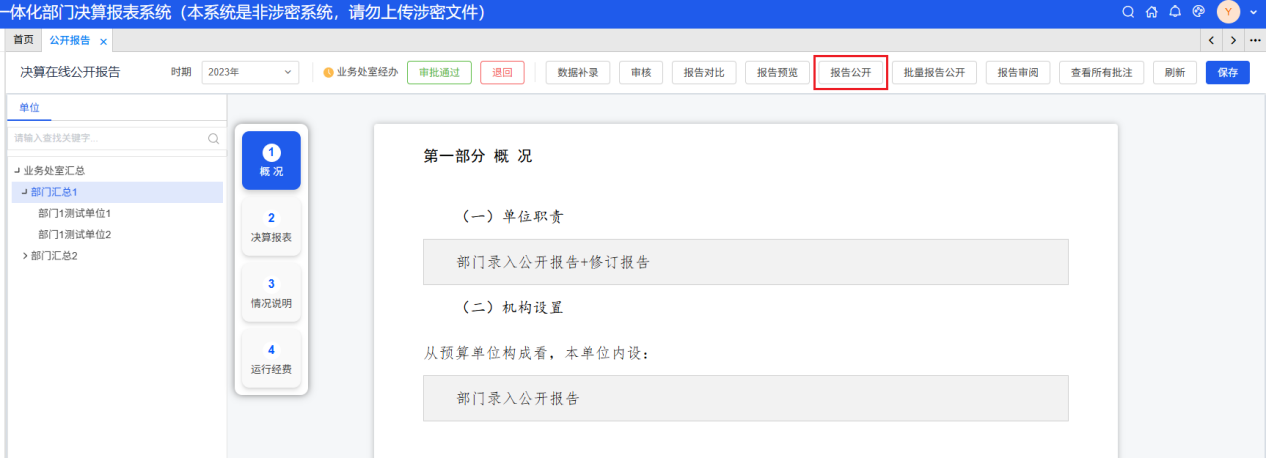Open the theme palette icon
The height and width of the screenshot is (458, 1266).
pyautogui.click(x=1199, y=12)
